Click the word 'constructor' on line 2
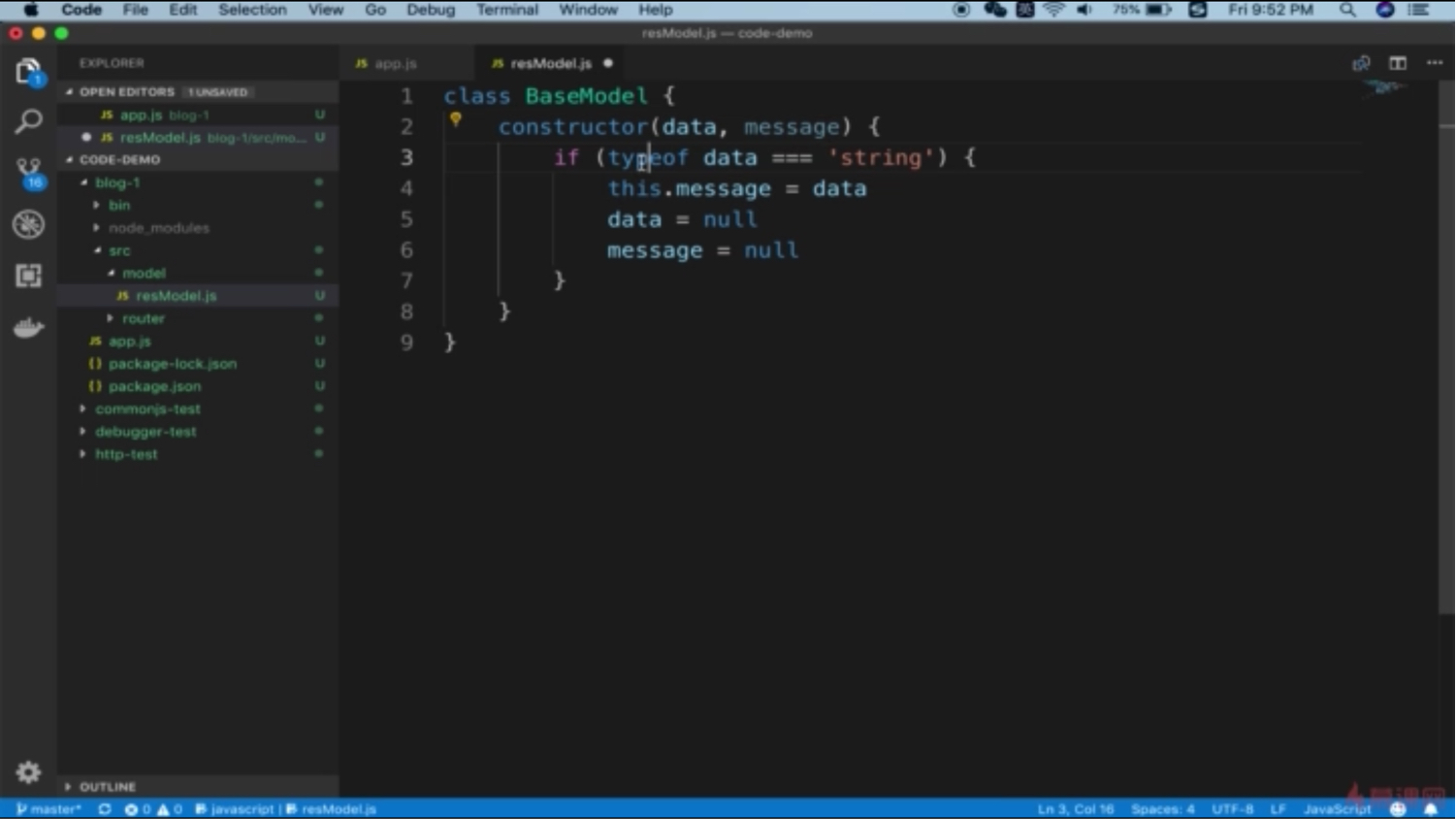 click(x=572, y=127)
